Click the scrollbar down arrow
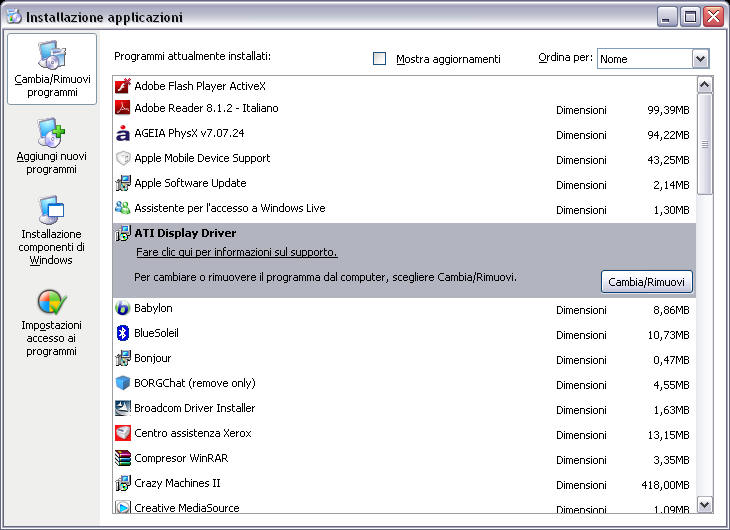Viewport: 730px width, 530px height. 704,504
